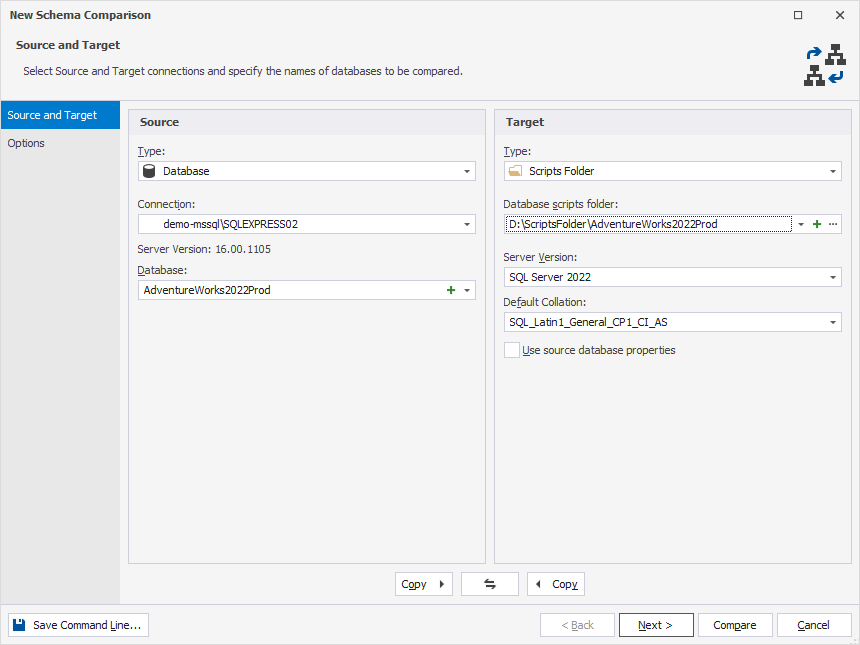Open the ellipsis browse button for the scripts folder
Viewport: 860px width, 645px height.
pos(834,224)
